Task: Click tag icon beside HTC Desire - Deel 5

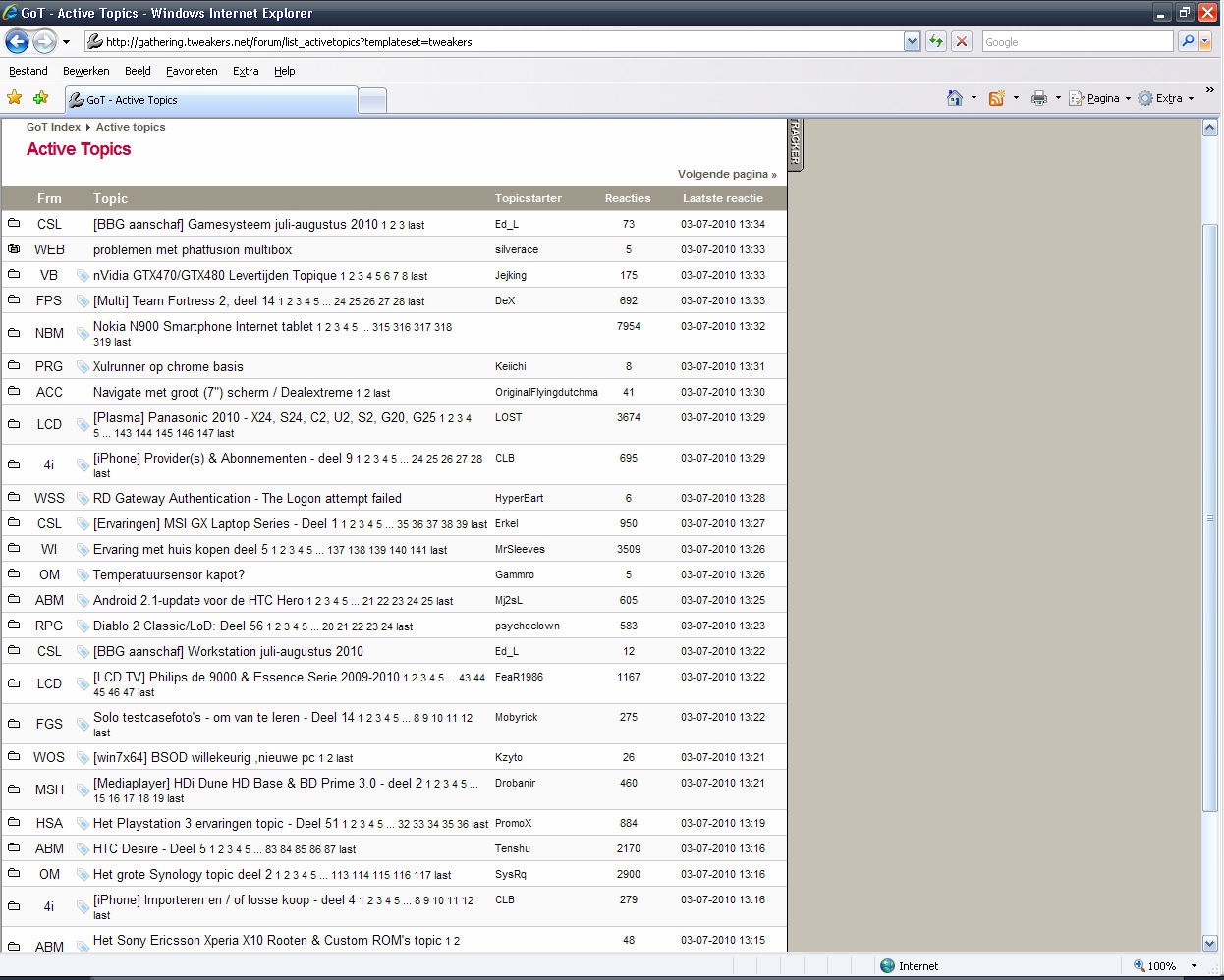Action: pyautogui.click(x=83, y=848)
